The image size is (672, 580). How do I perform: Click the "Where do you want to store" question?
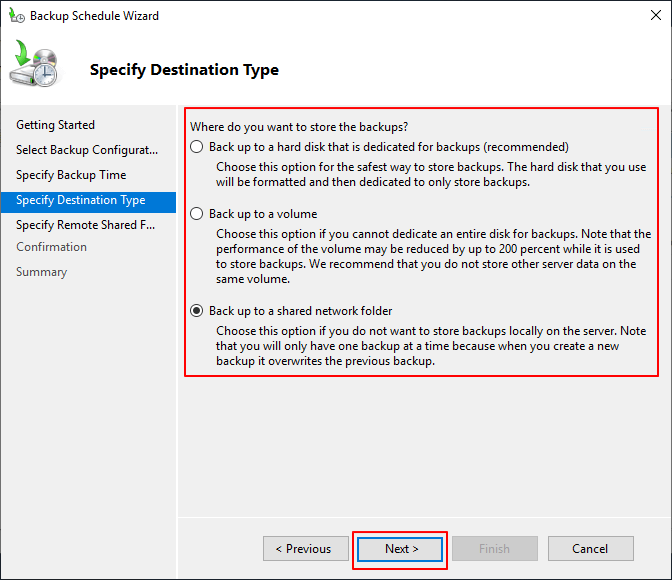click(299, 127)
